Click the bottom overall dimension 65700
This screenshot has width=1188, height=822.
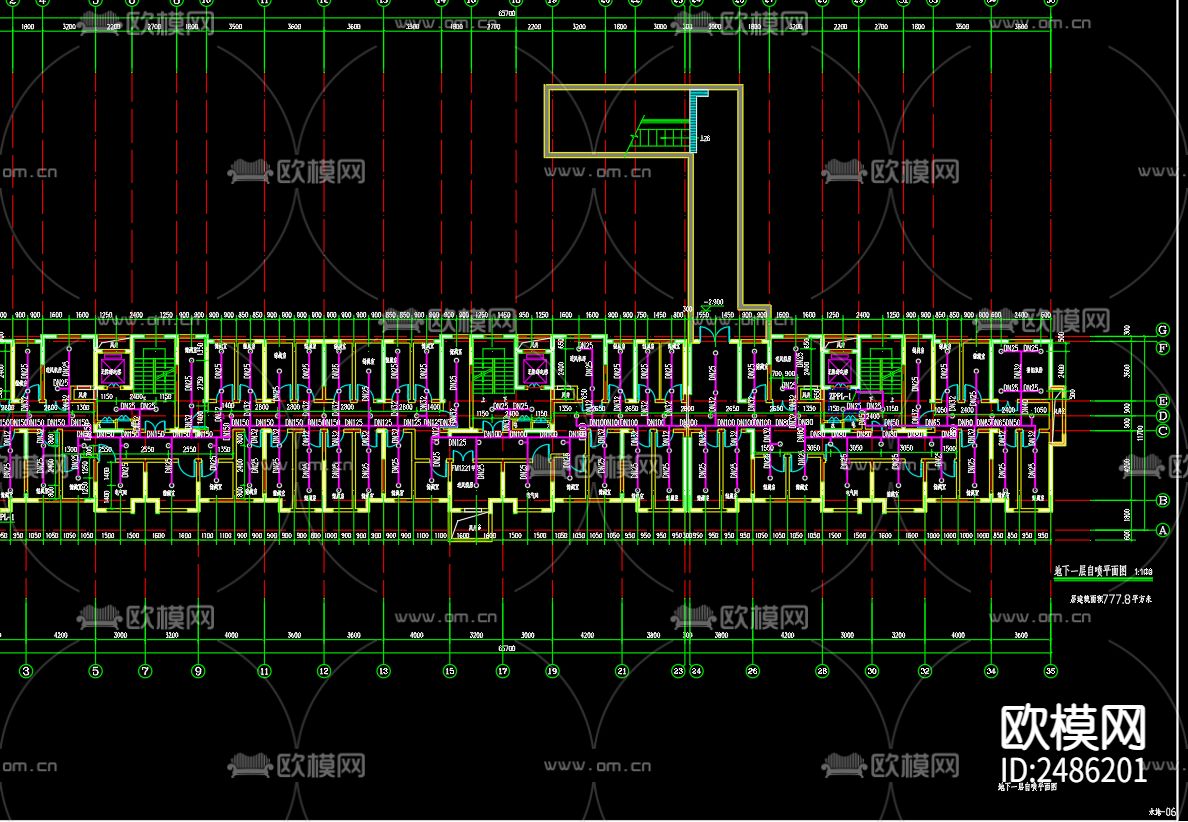coord(506,649)
